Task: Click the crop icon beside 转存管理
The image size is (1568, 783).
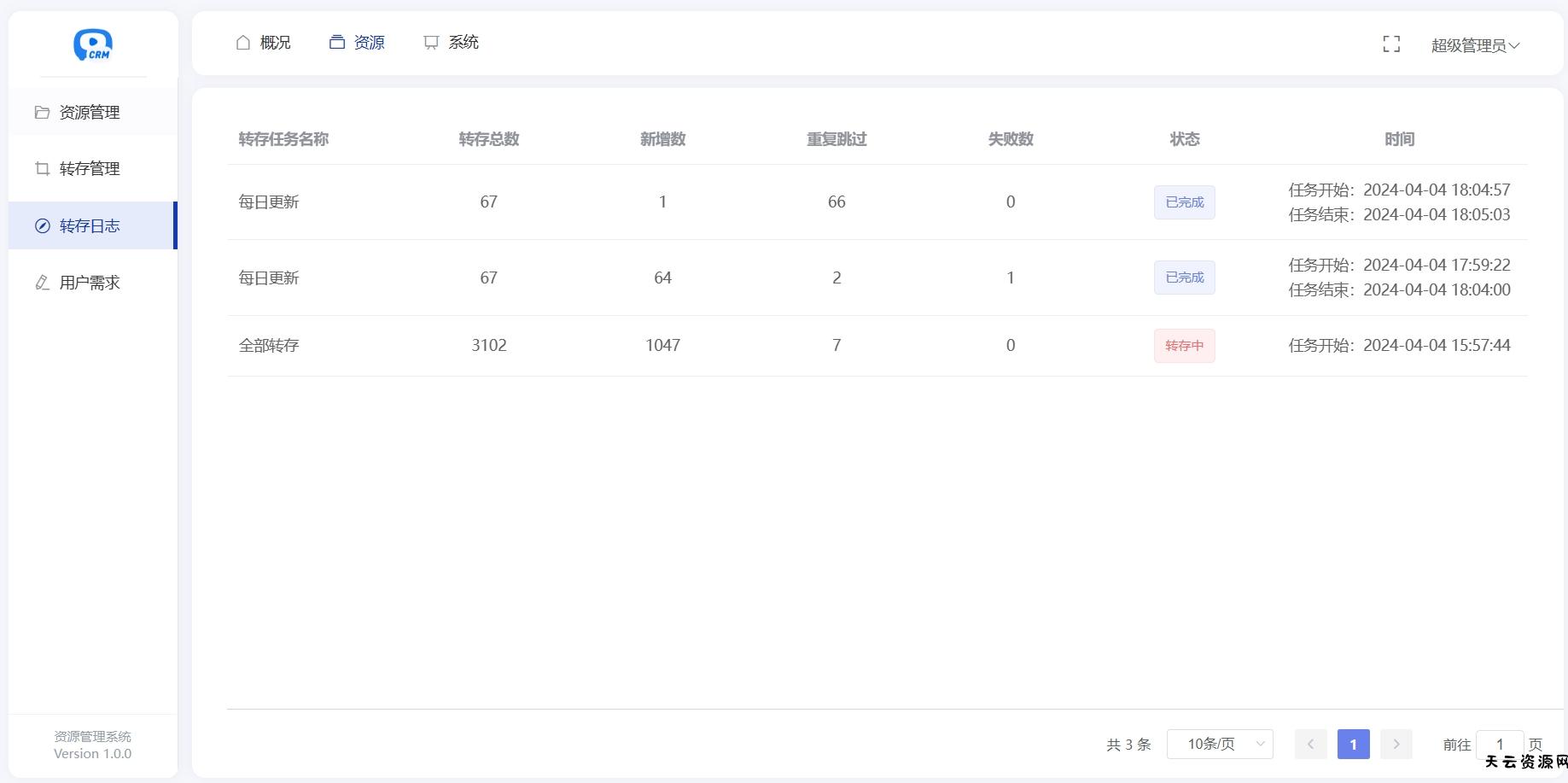Action: 42,169
